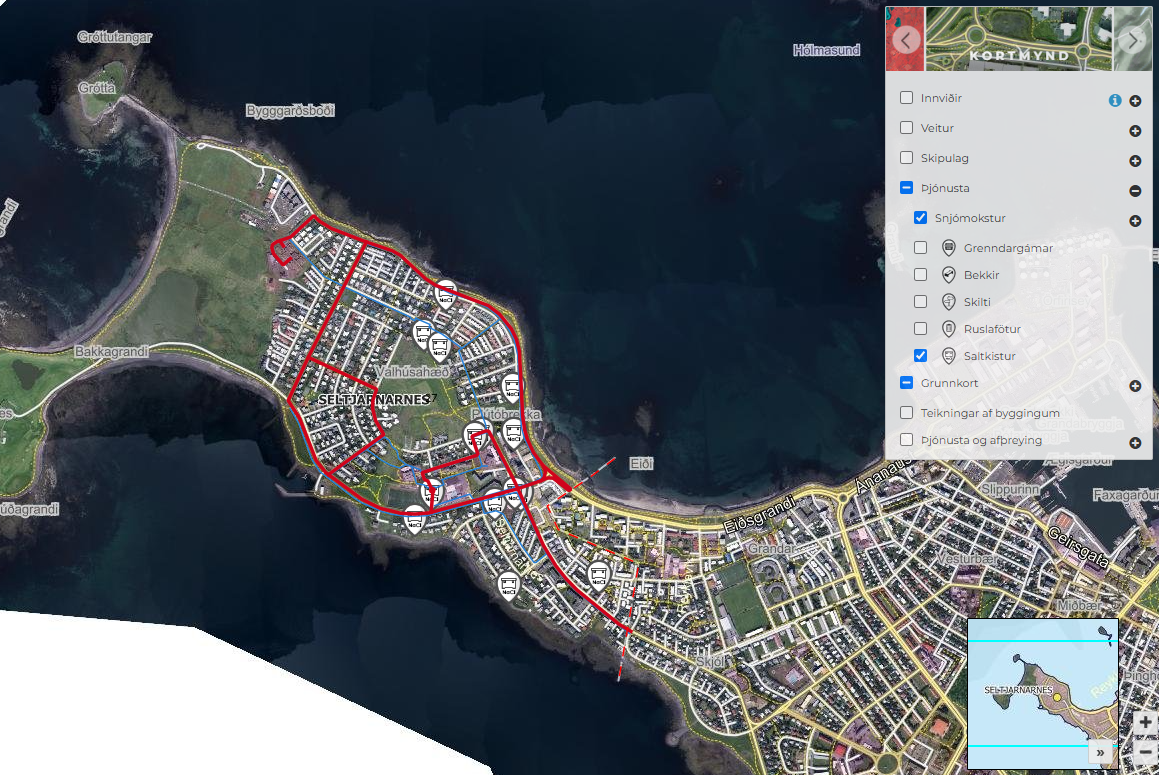
Task: Click the Teikningar af byggingum label
Action: coord(990,413)
